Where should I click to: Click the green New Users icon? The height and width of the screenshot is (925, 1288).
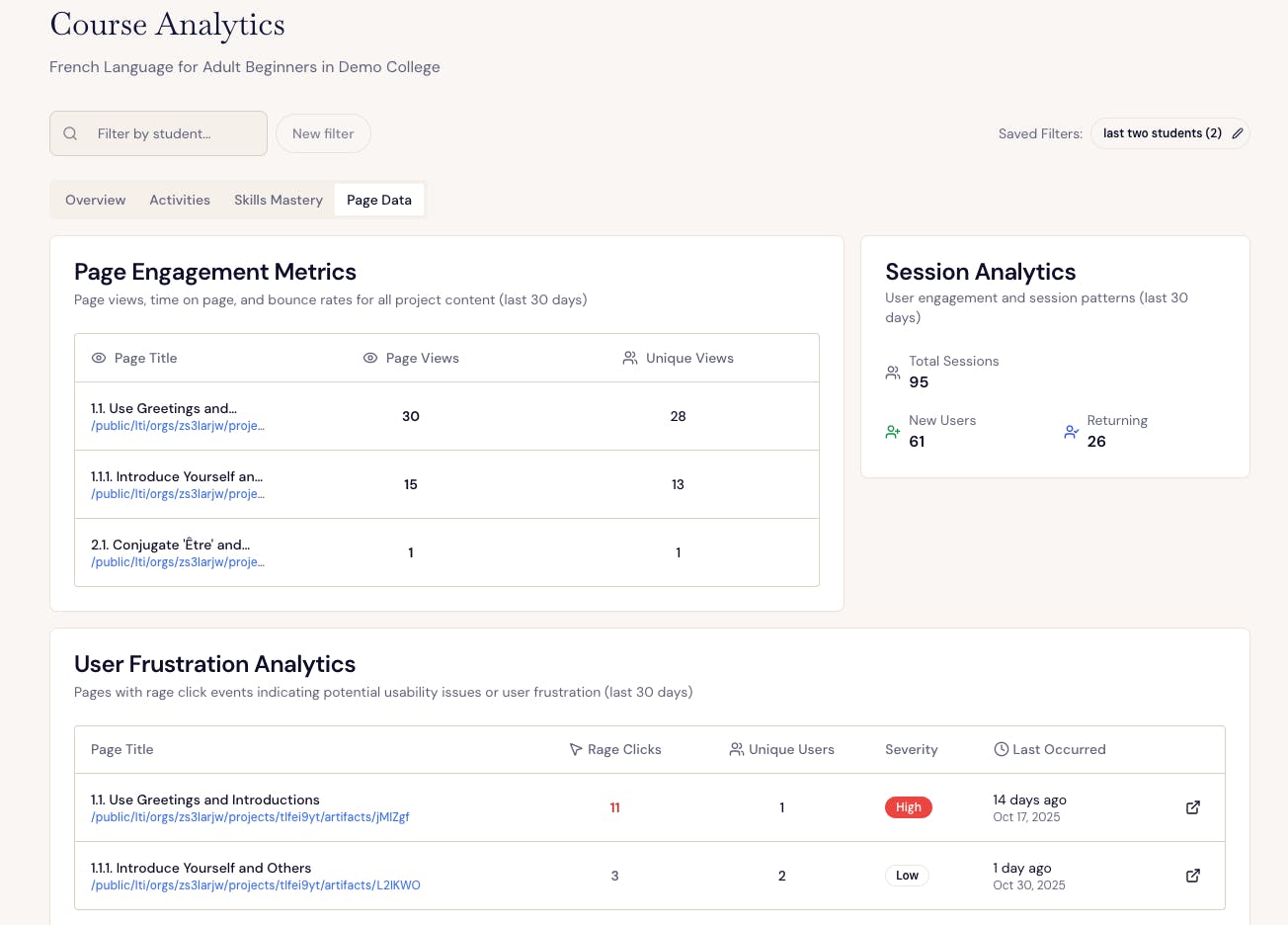tap(893, 432)
